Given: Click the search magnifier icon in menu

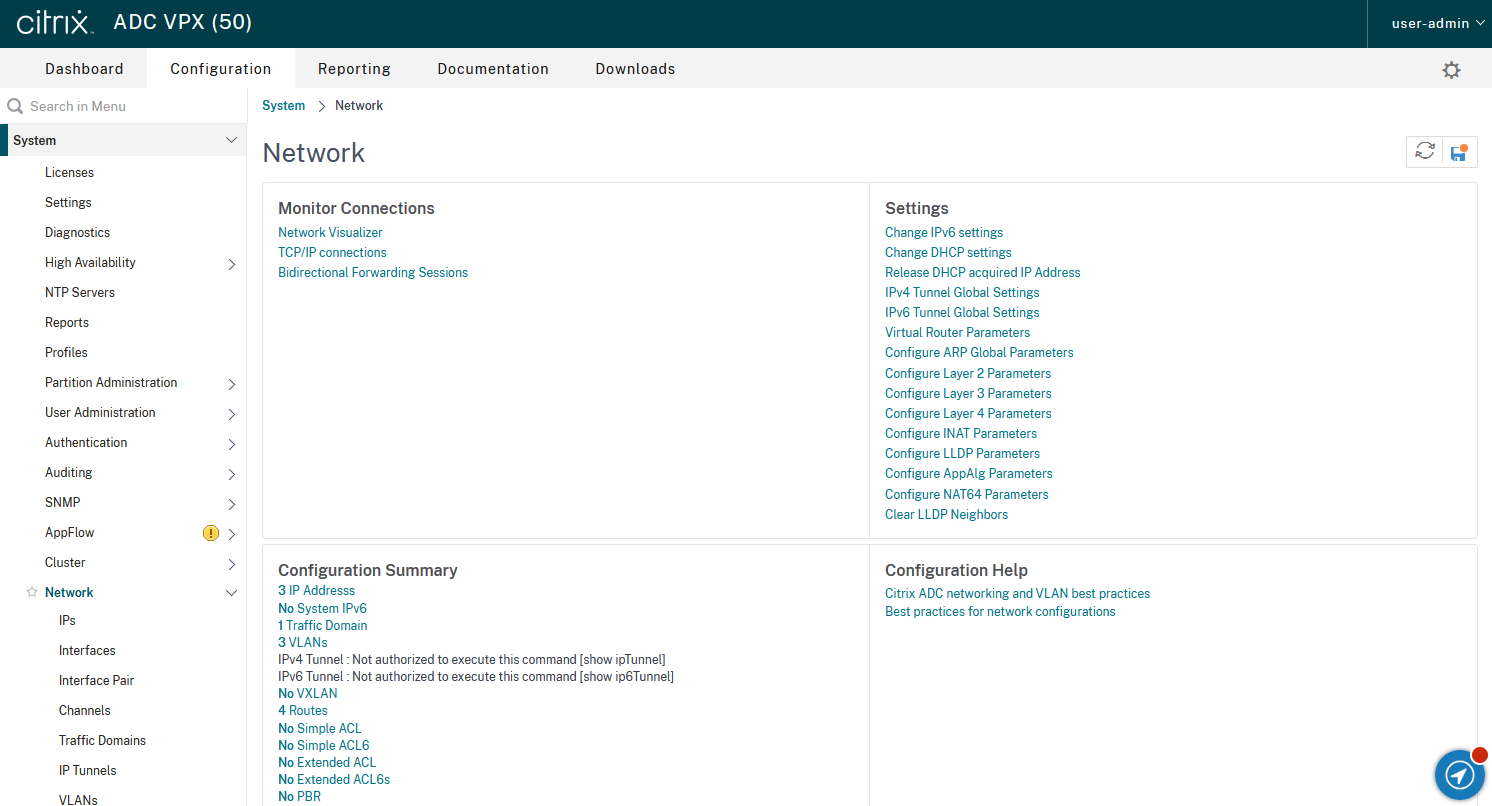Looking at the screenshot, I should (15, 106).
